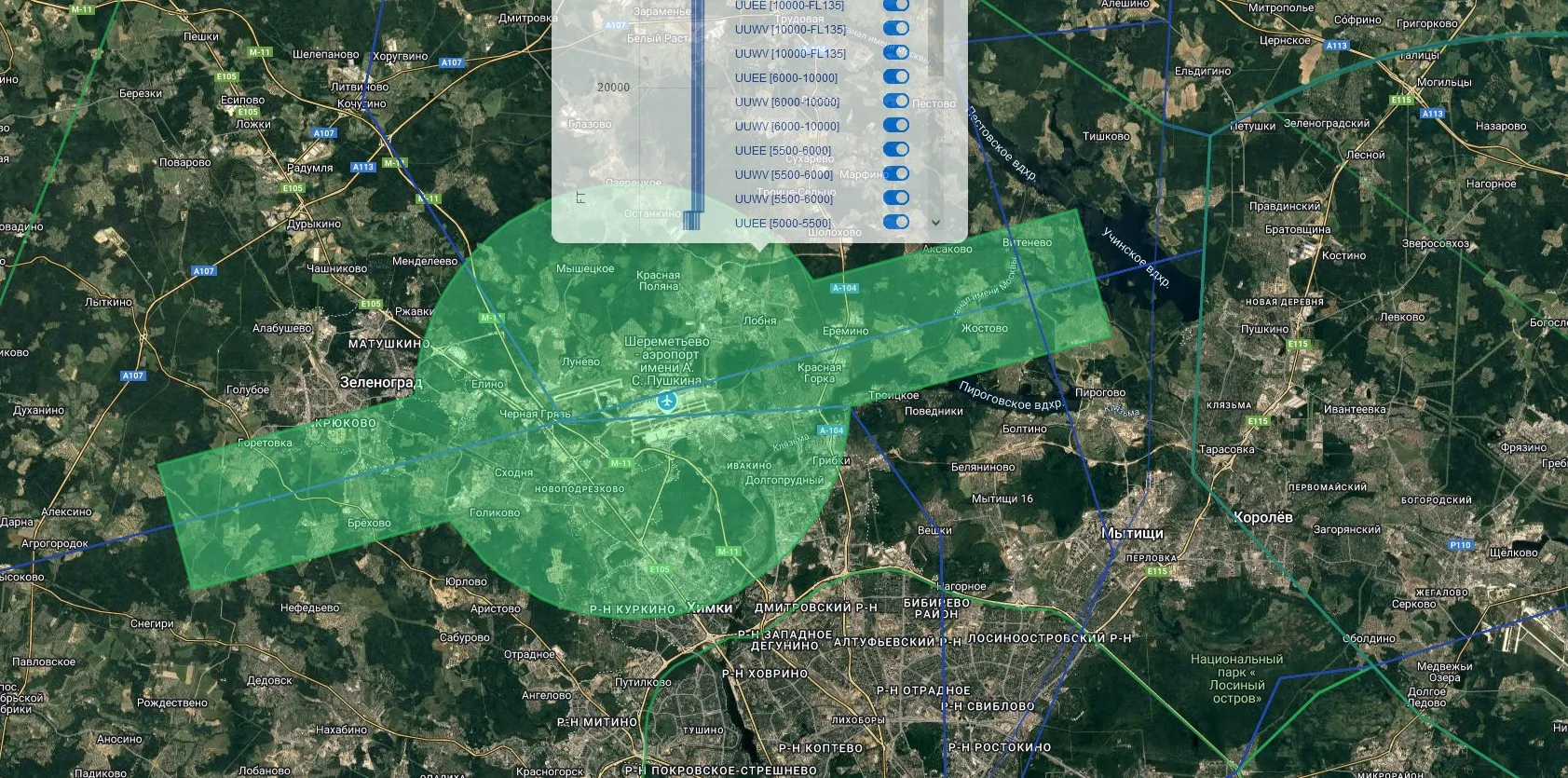Click the 20000 altitude axis label

pos(613,87)
